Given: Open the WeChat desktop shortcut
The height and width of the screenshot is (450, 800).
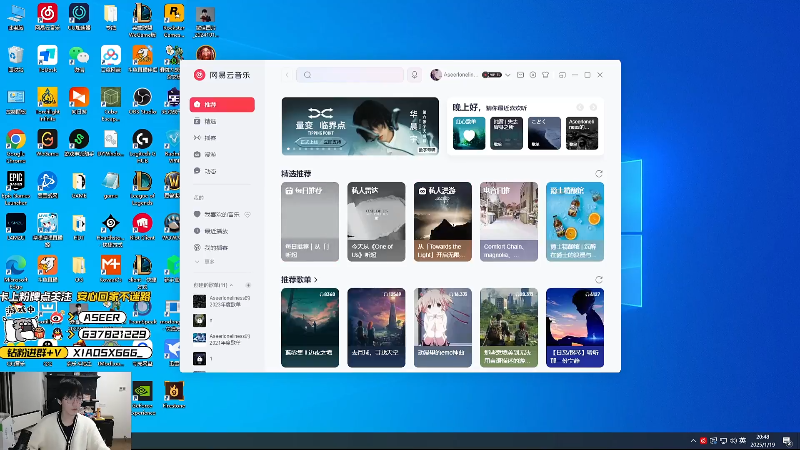Looking at the screenshot, I should (x=79, y=59).
